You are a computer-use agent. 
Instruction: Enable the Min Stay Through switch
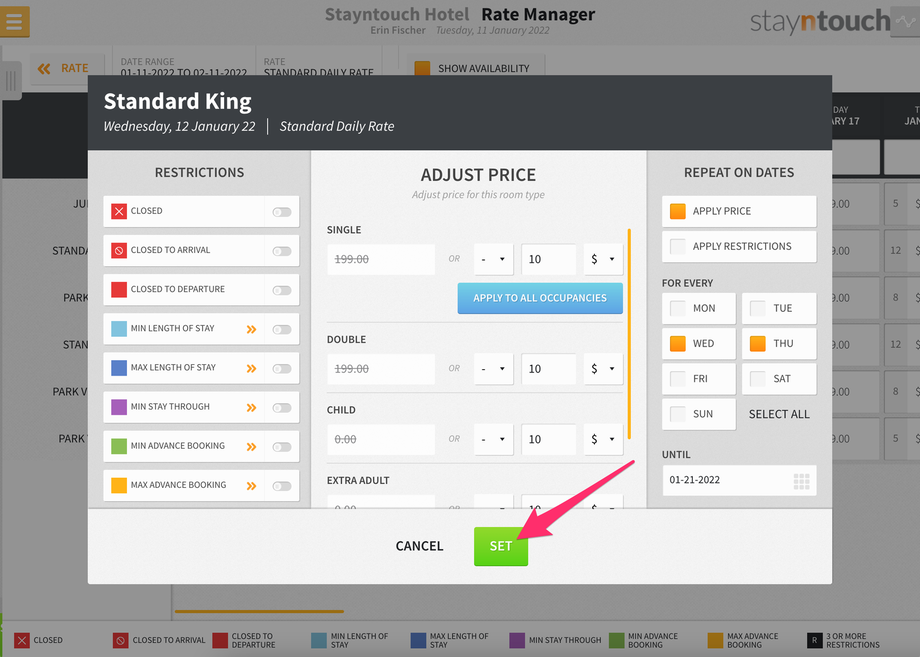click(282, 408)
